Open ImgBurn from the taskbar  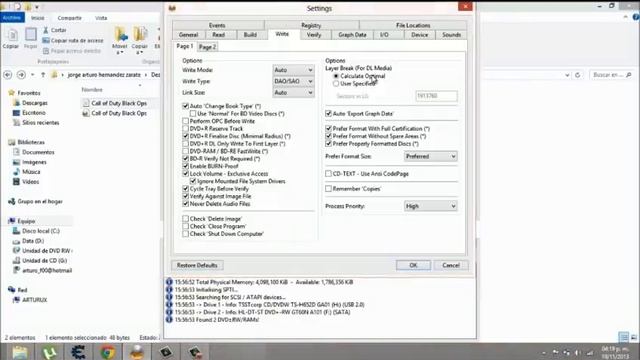(x=137, y=352)
